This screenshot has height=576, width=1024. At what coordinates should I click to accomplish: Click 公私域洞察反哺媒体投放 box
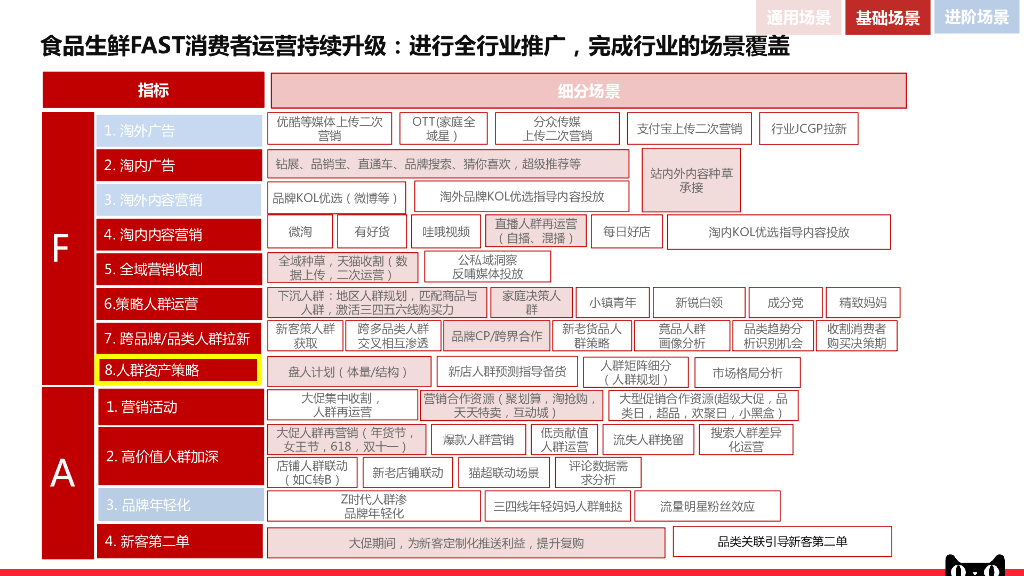(x=487, y=267)
